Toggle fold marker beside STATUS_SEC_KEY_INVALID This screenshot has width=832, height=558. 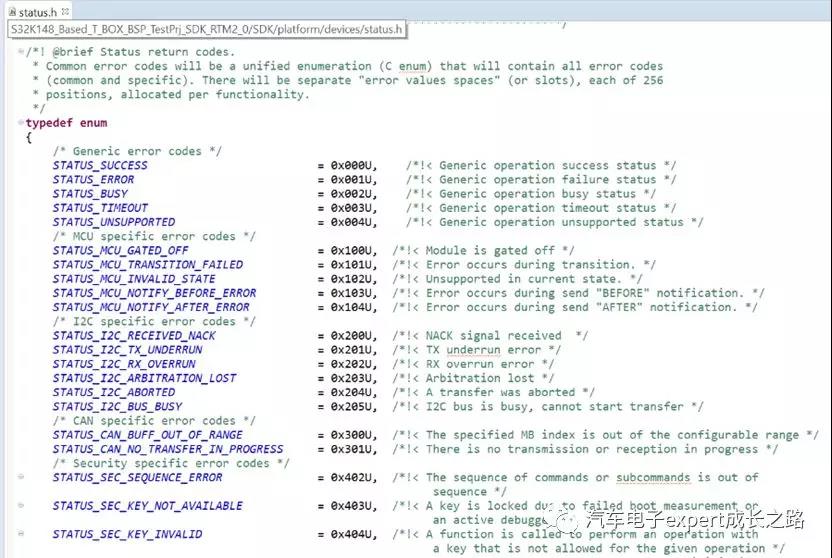[21, 535]
